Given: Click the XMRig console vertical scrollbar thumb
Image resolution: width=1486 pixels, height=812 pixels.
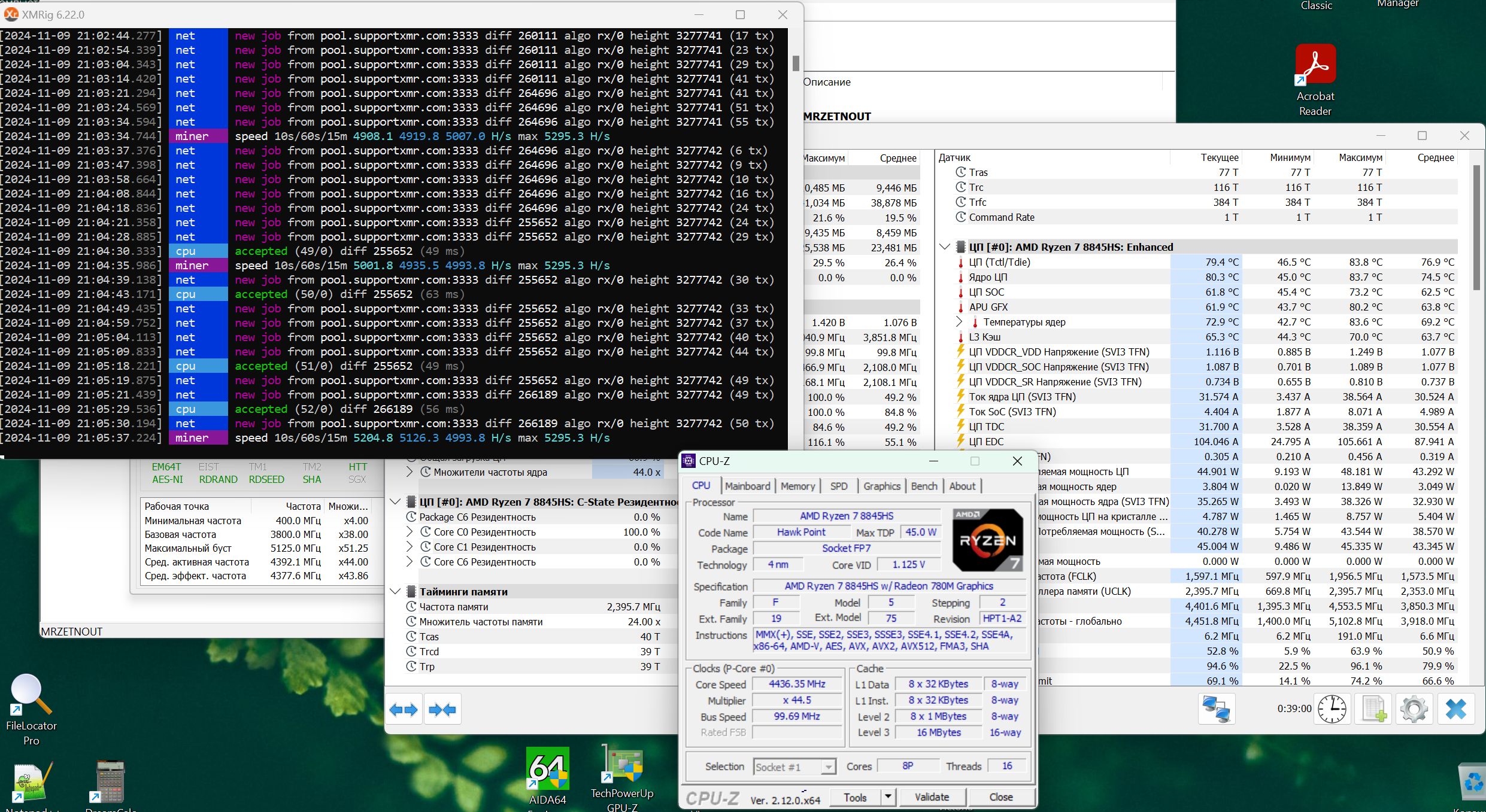Looking at the screenshot, I should [796, 63].
